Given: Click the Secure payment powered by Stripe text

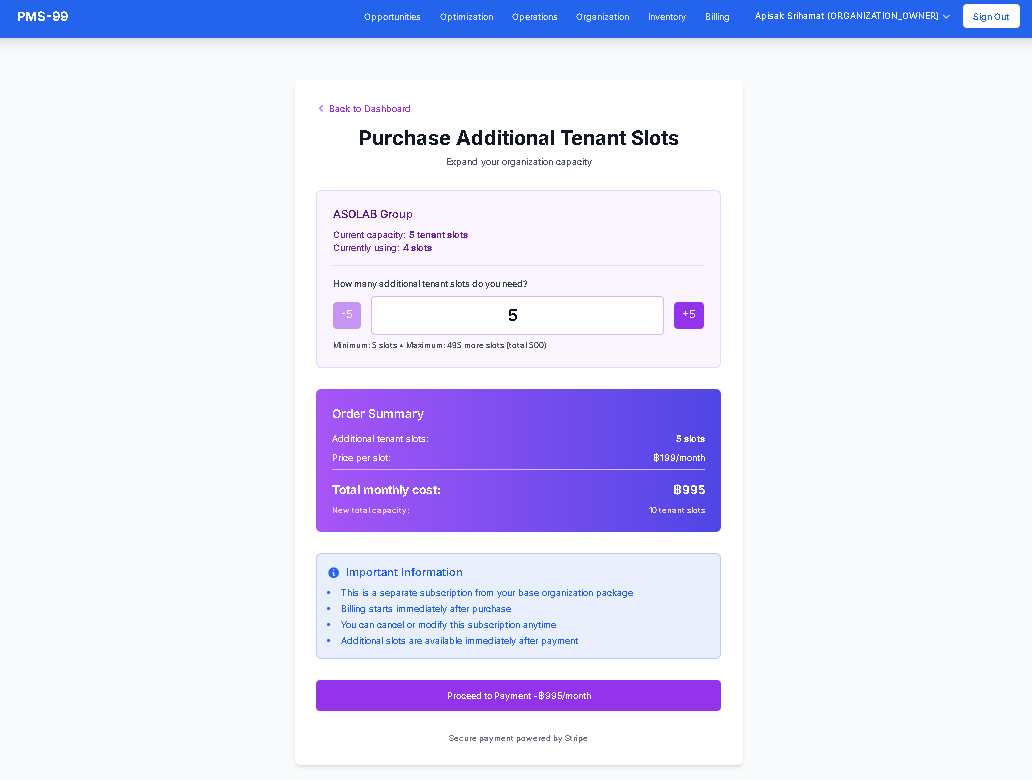Looking at the screenshot, I should click(518, 738).
